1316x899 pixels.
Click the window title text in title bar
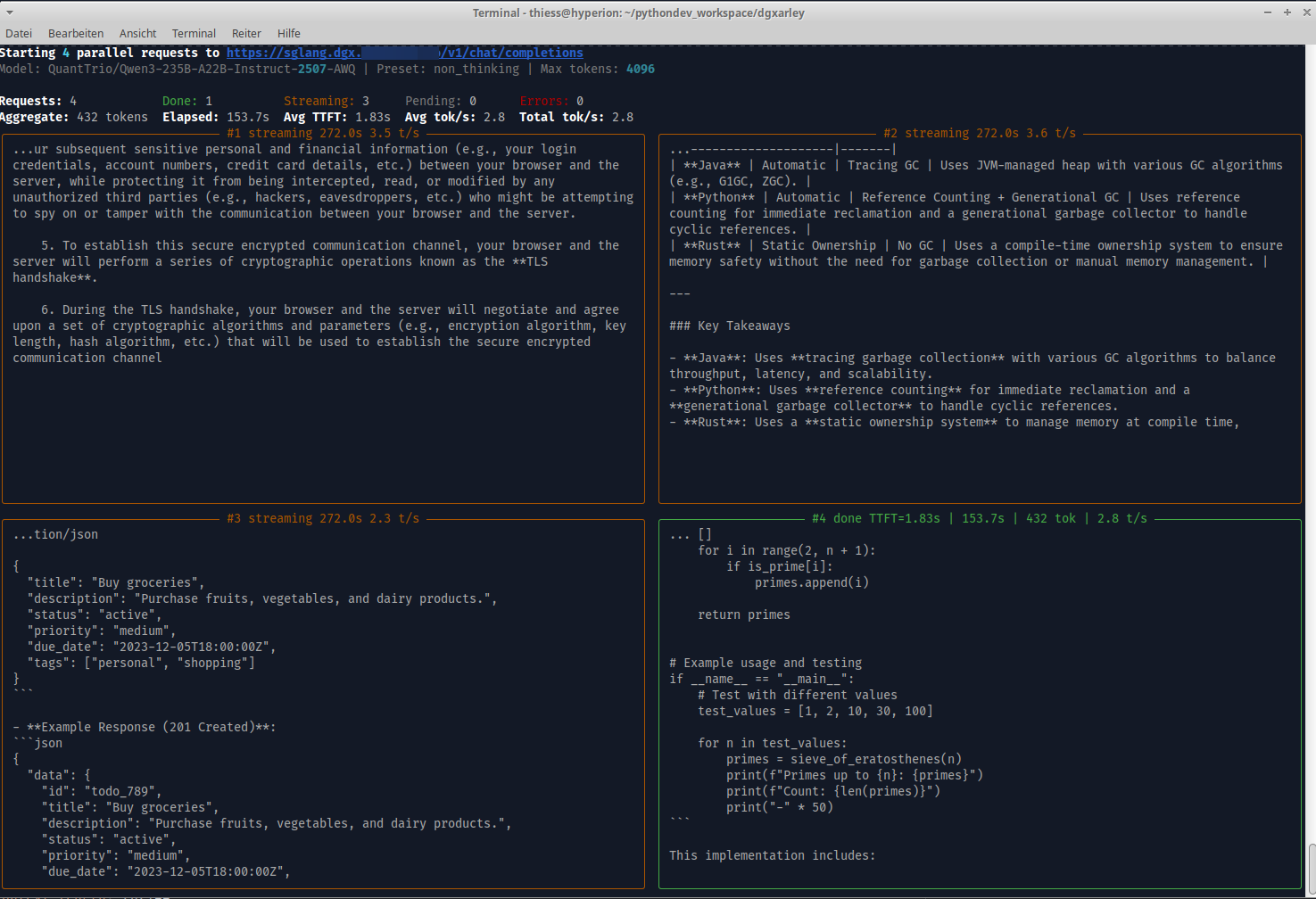pos(638,12)
